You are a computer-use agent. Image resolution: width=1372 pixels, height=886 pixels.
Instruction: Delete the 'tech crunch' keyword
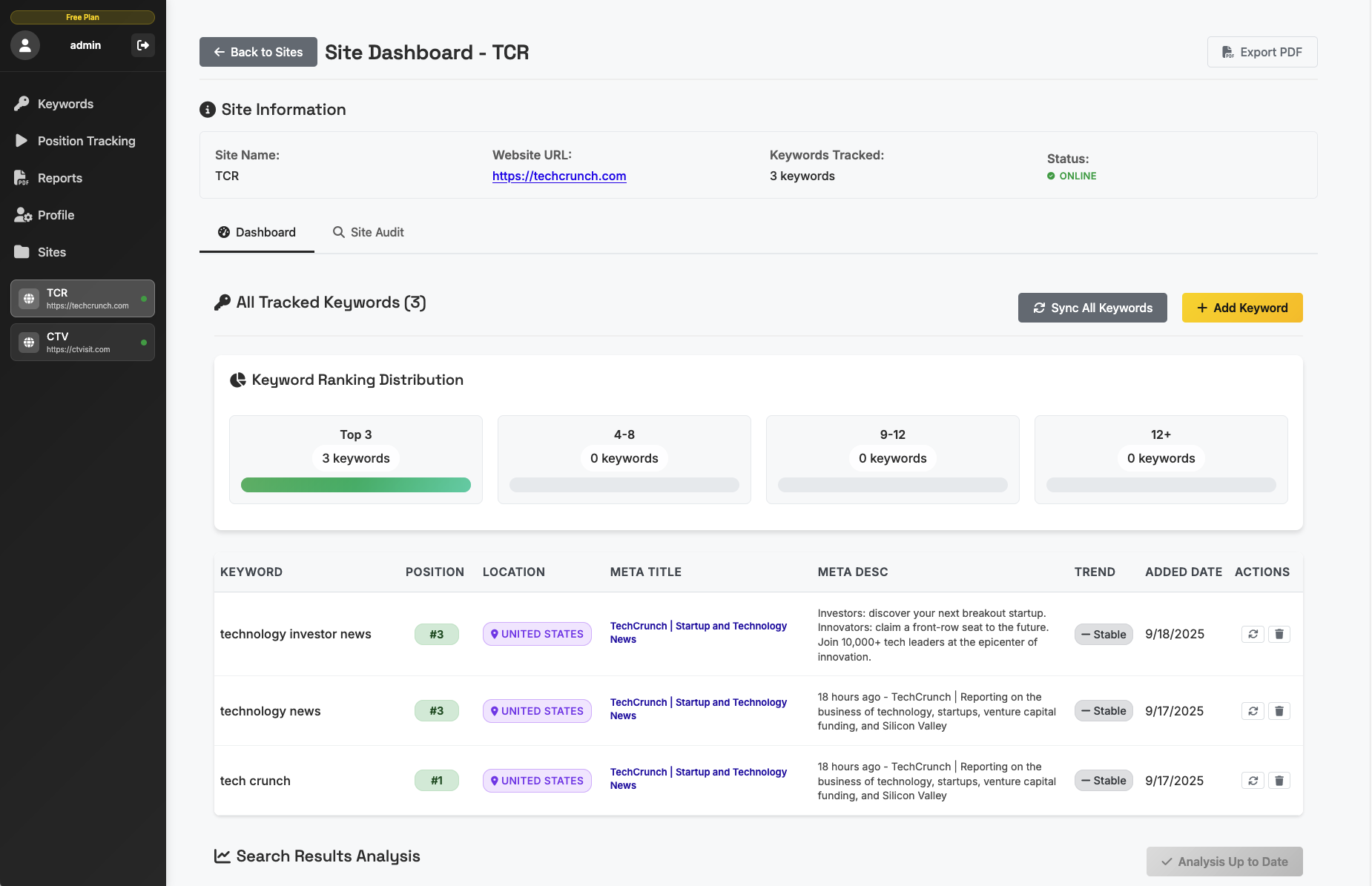pyautogui.click(x=1279, y=781)
